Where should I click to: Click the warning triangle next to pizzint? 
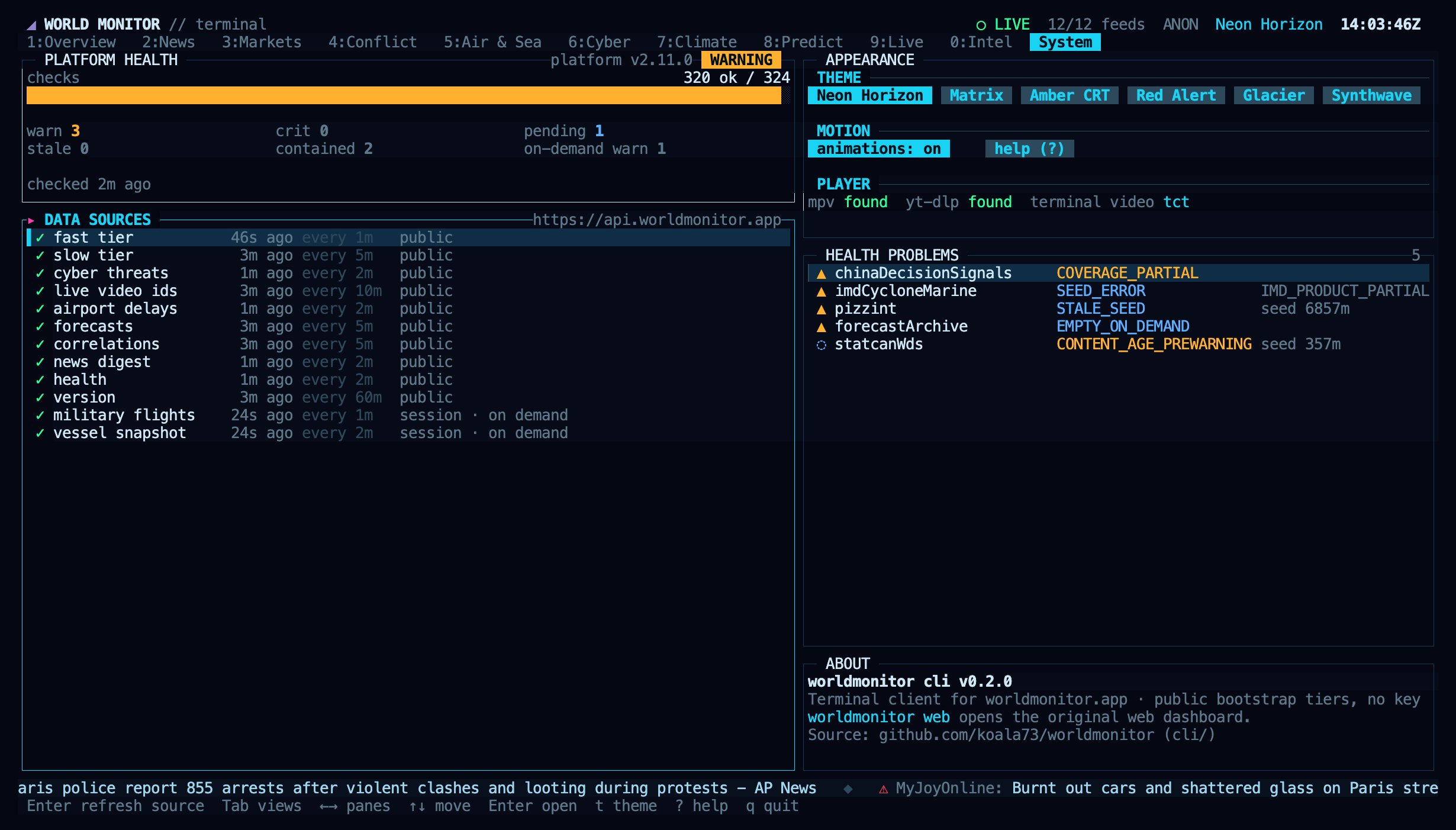tap(821, 309)
